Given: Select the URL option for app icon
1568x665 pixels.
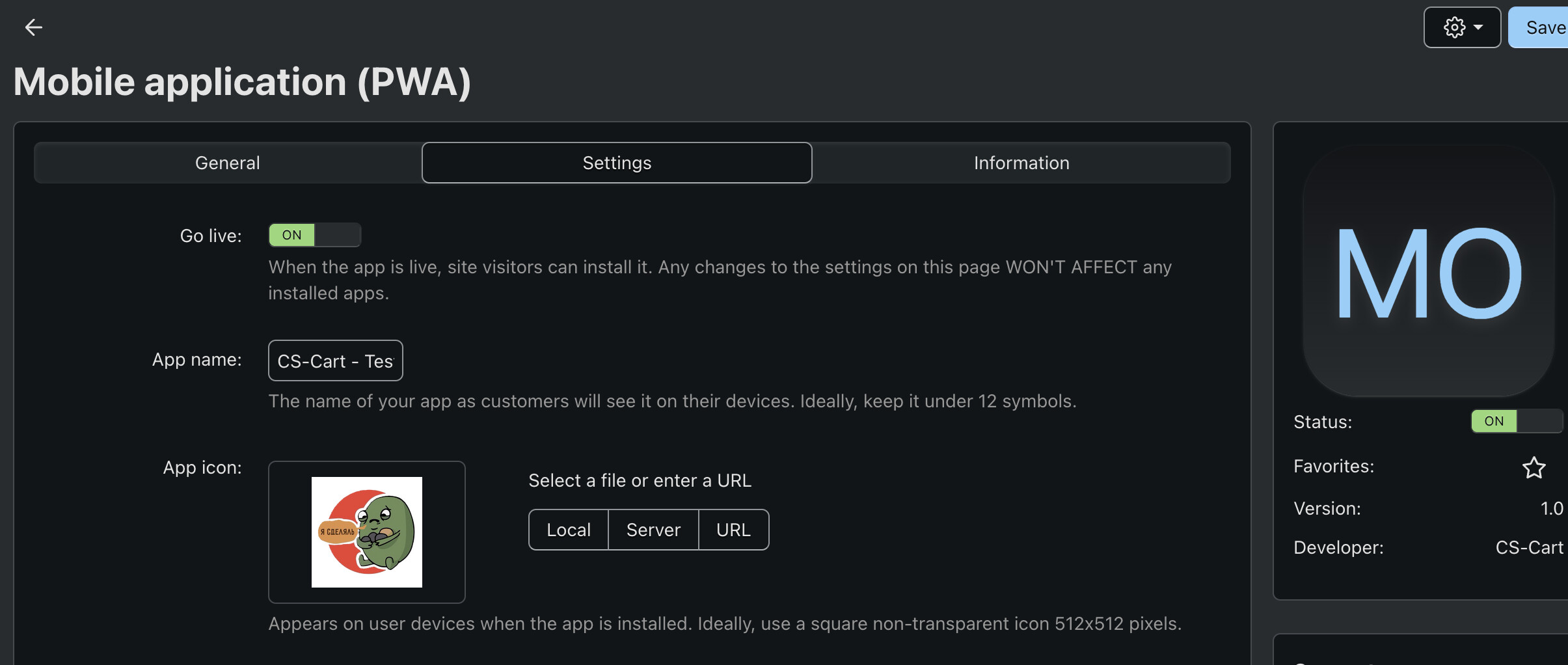Looking at the screenshot, I should (x=733, y=530).
